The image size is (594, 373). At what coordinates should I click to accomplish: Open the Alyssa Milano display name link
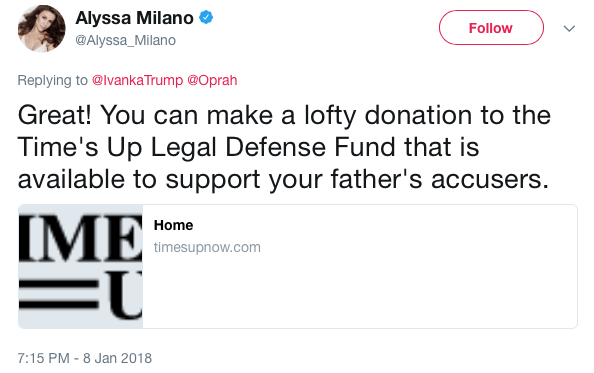pyautogui.click(x=134, y=18)
